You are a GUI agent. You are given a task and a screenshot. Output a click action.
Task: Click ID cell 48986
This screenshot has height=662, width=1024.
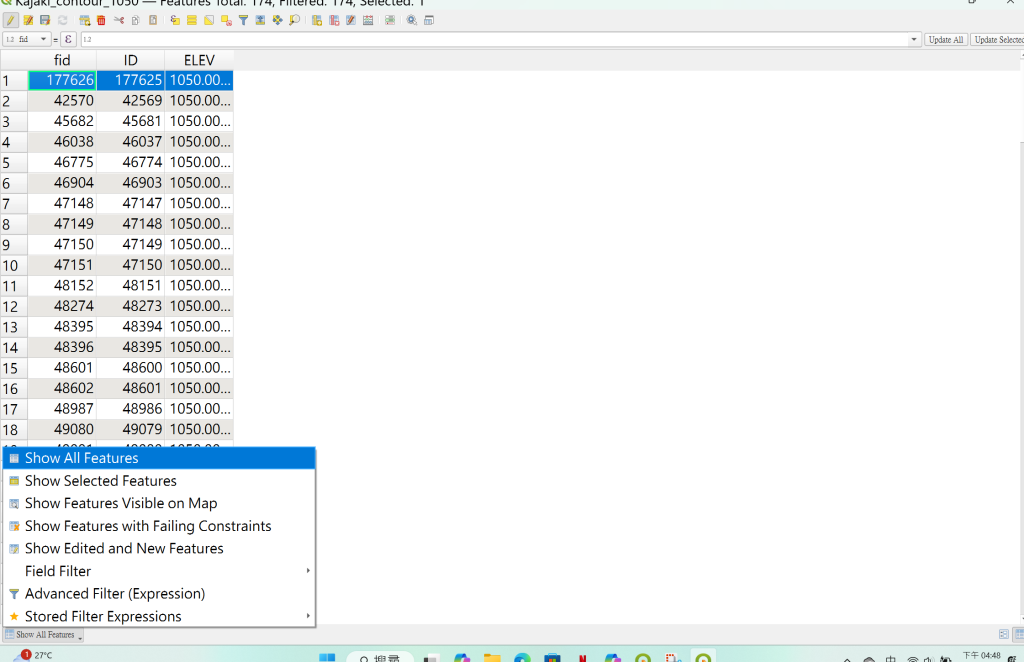131,409
